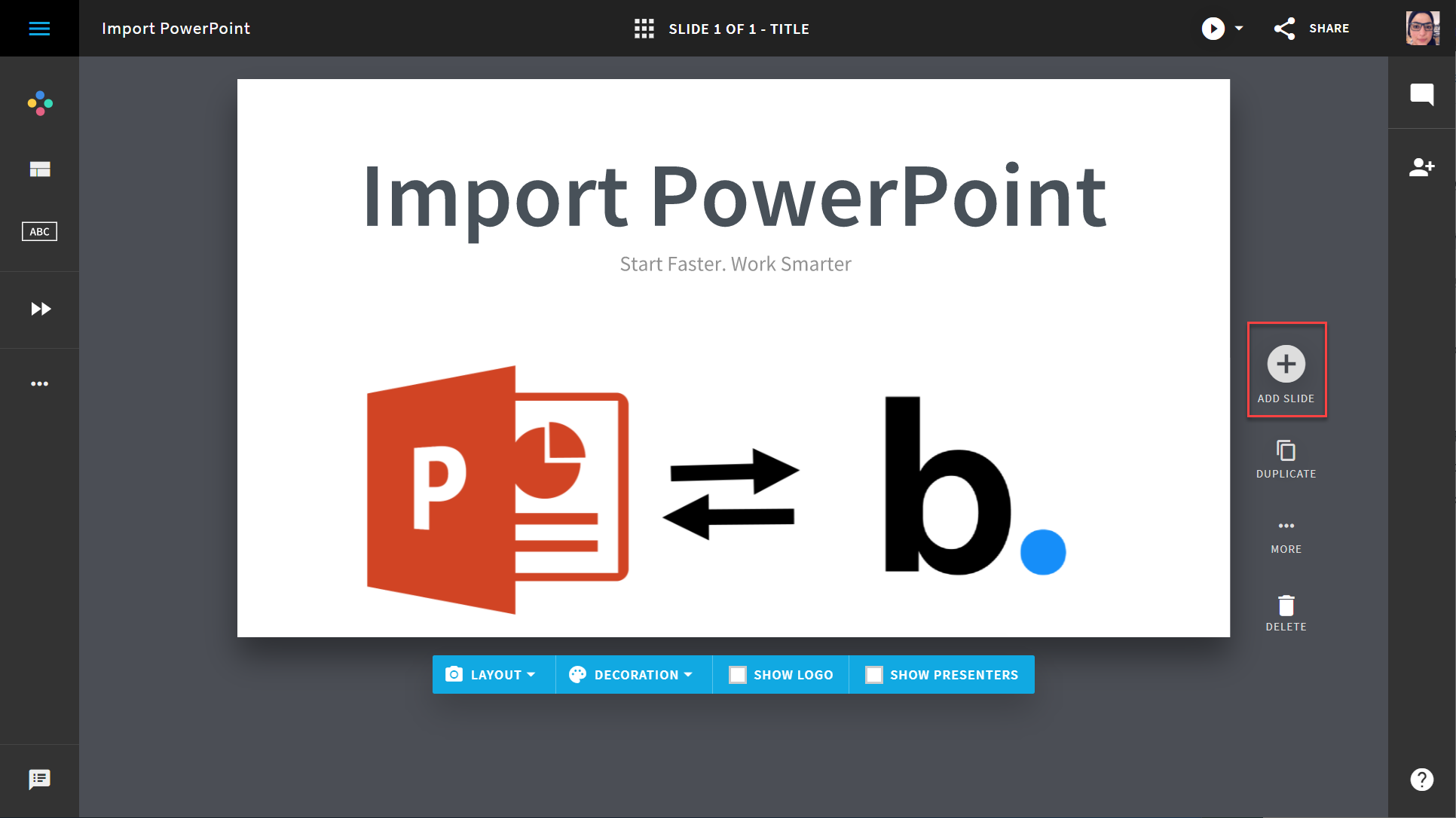1456x818 pixels.
Task: Click the present/play button
Action: (1213, 28)
